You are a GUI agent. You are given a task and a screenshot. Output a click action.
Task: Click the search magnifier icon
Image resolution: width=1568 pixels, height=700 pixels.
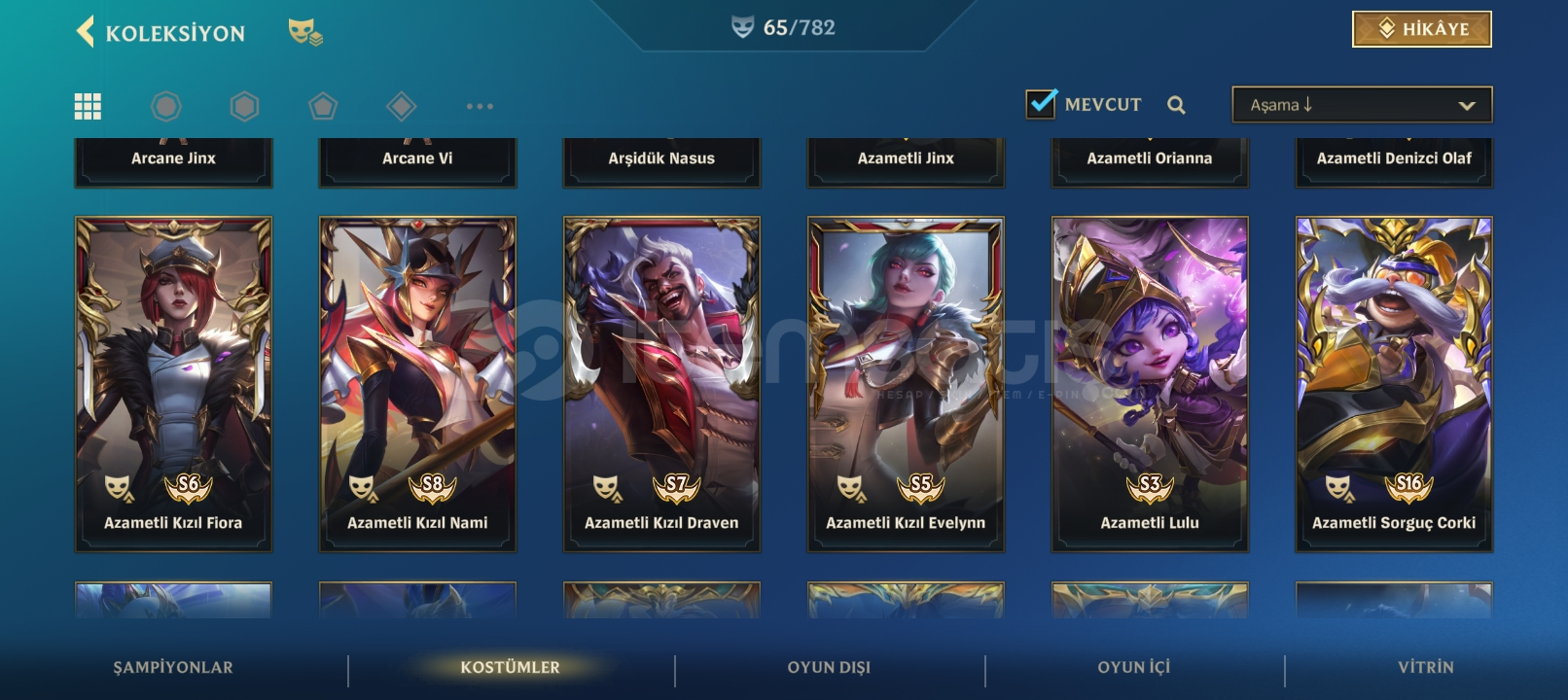(1176, 105)
